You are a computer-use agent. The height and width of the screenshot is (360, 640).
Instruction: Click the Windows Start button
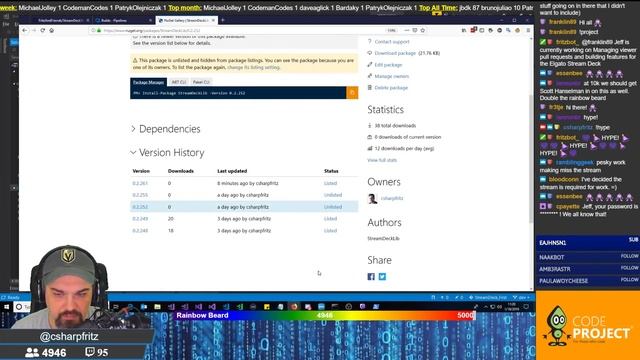coord(7,307)
